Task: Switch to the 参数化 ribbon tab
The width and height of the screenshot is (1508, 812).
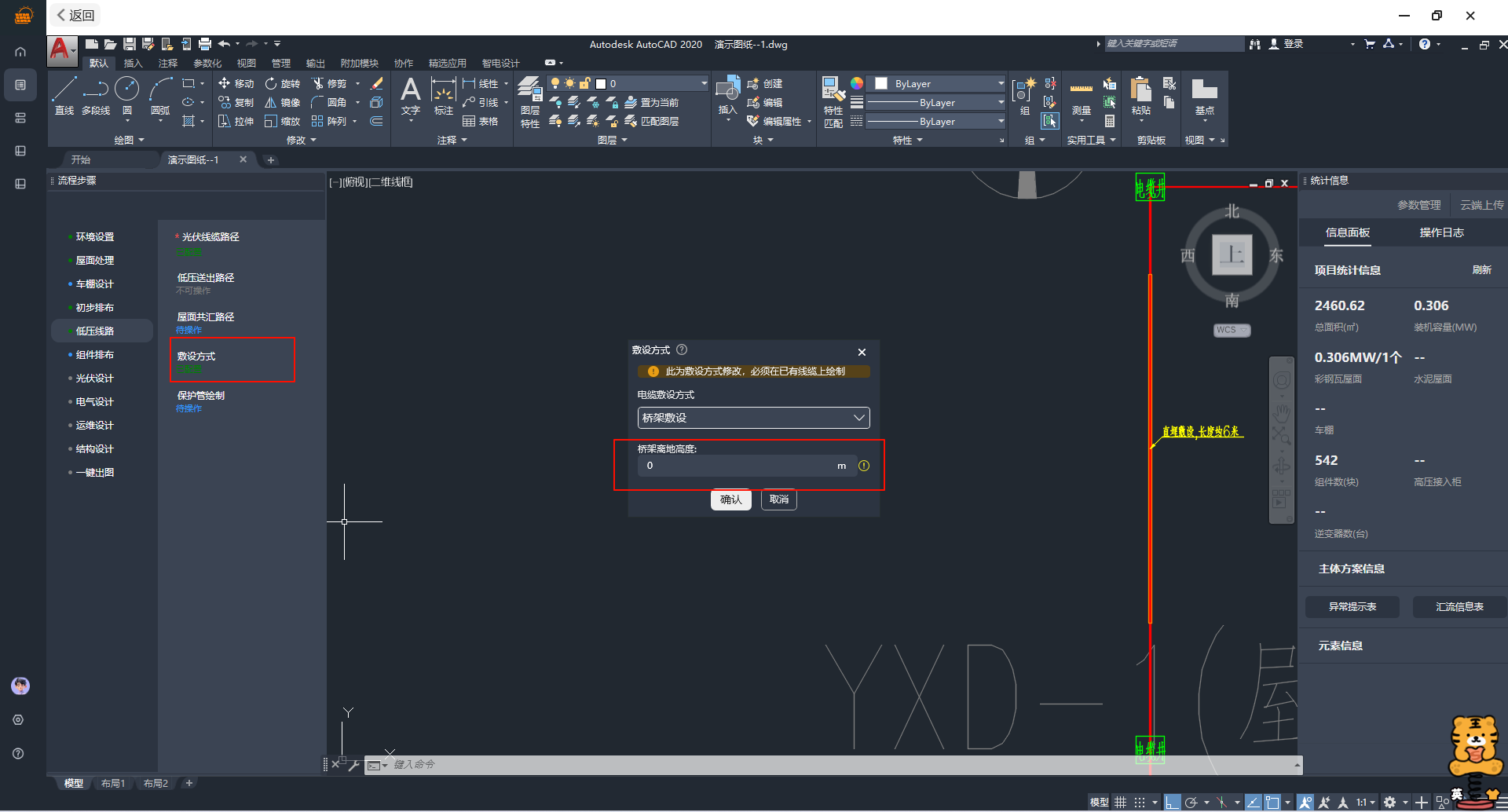Action: [207, 63]
